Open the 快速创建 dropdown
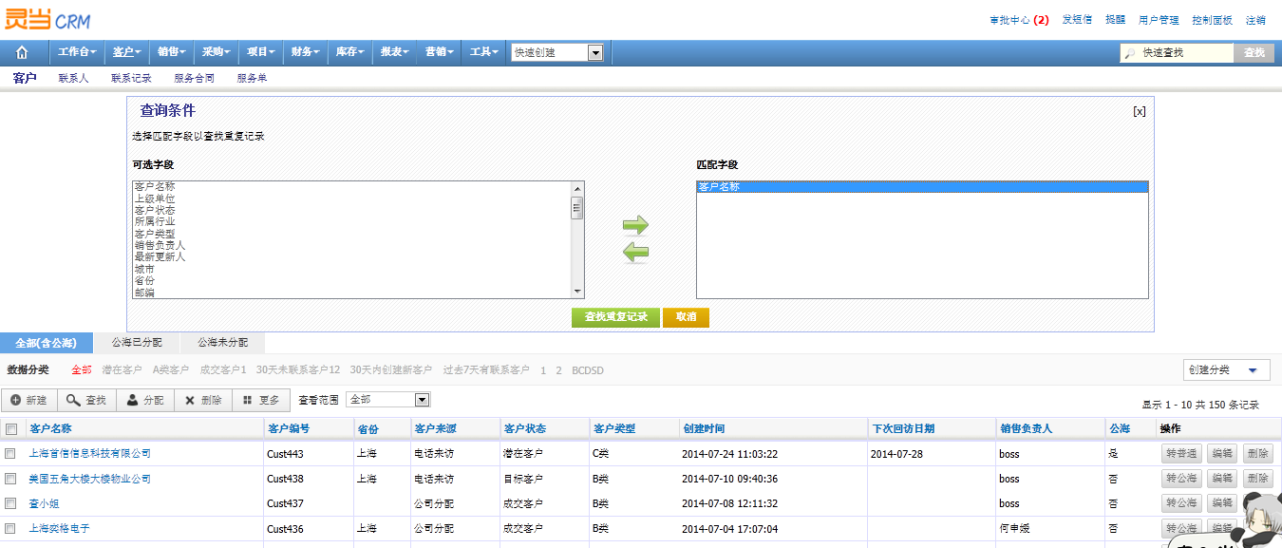1282x548 pixels. (x=558, y=53)
